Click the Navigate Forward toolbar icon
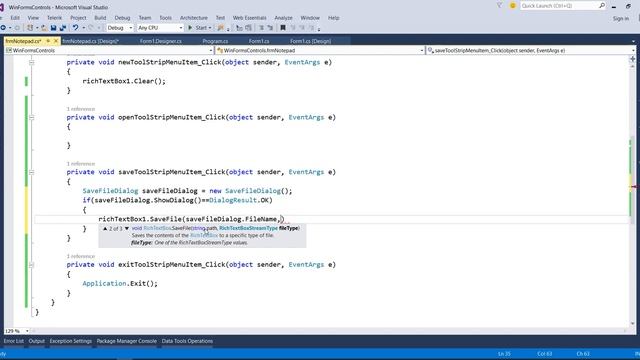 click(17, 28)
